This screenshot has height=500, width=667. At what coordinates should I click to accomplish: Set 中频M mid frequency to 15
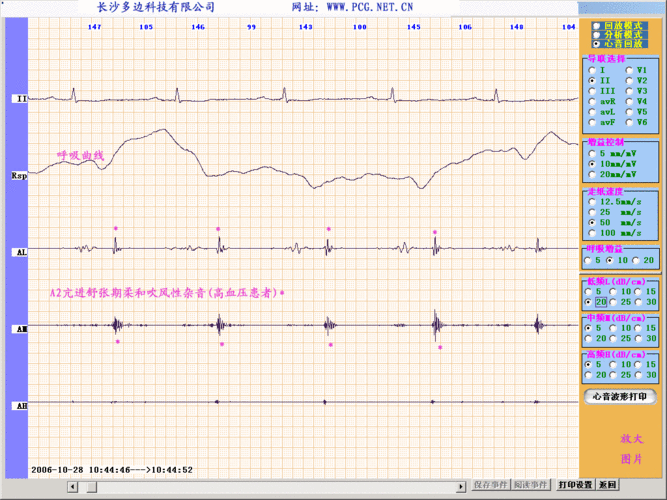[640, 327]
